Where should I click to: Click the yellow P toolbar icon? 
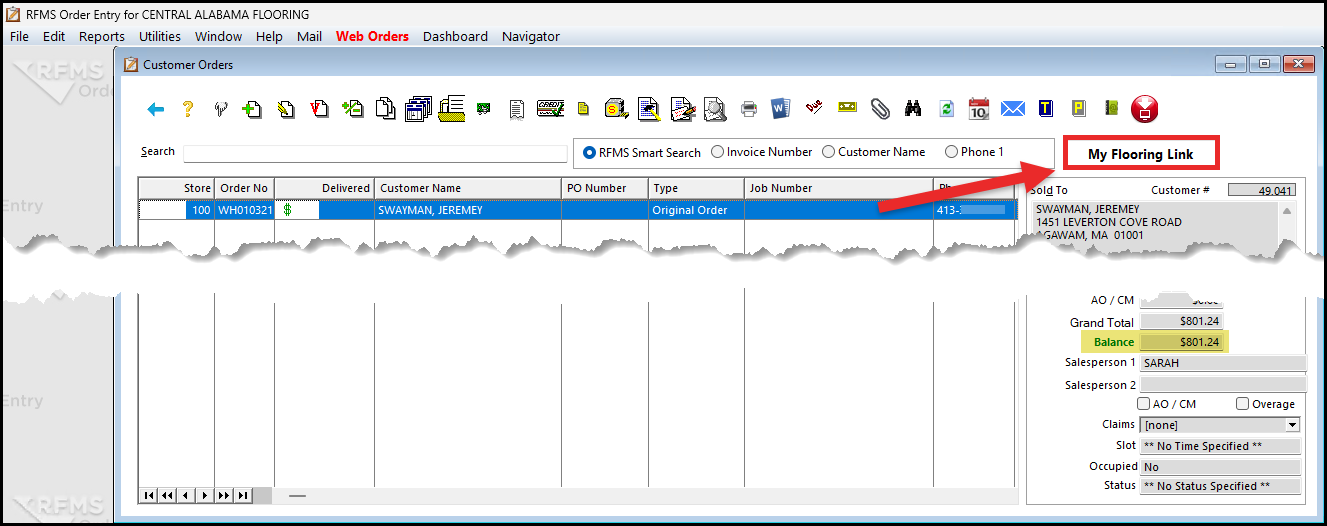pos(1079,109)
